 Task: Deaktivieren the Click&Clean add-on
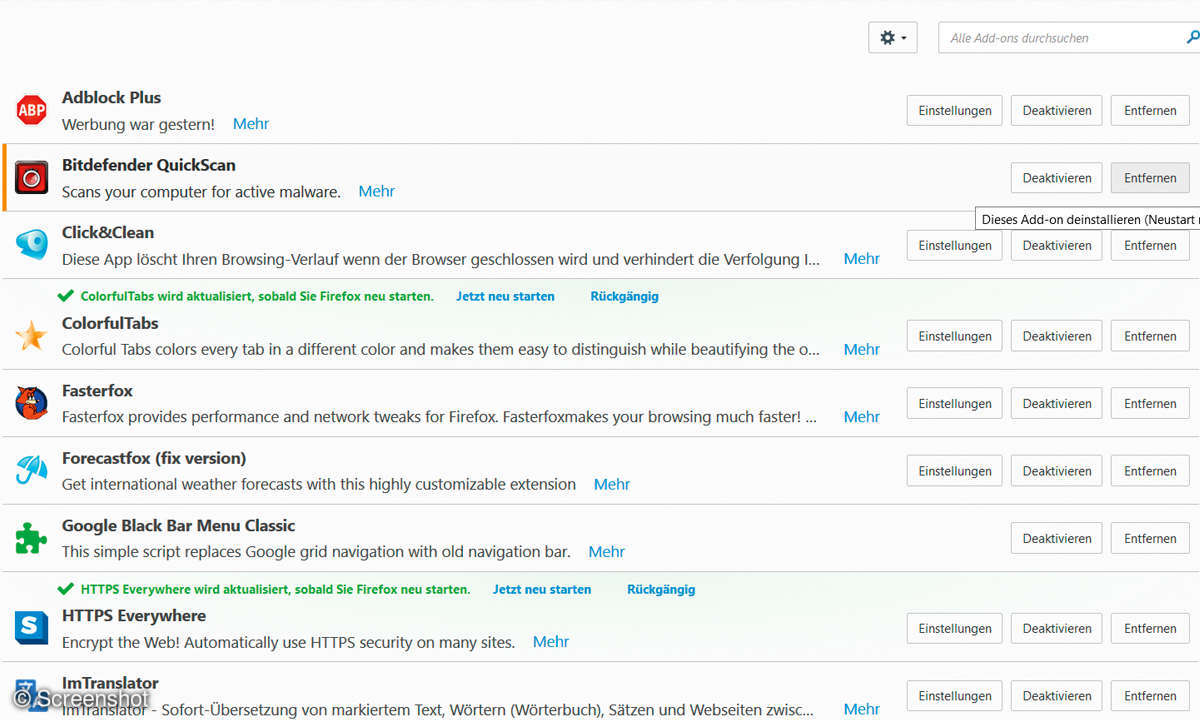(1057, 245)
